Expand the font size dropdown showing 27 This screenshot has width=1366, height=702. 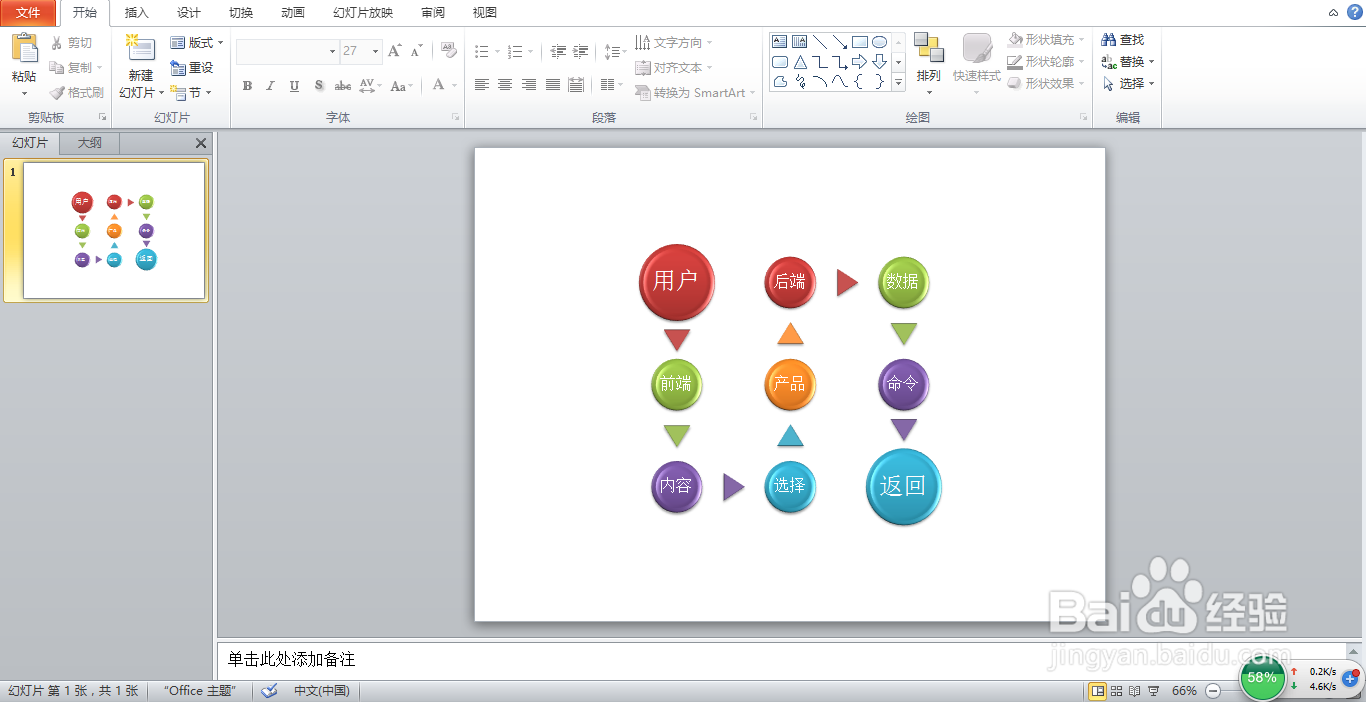coord(376,51)
